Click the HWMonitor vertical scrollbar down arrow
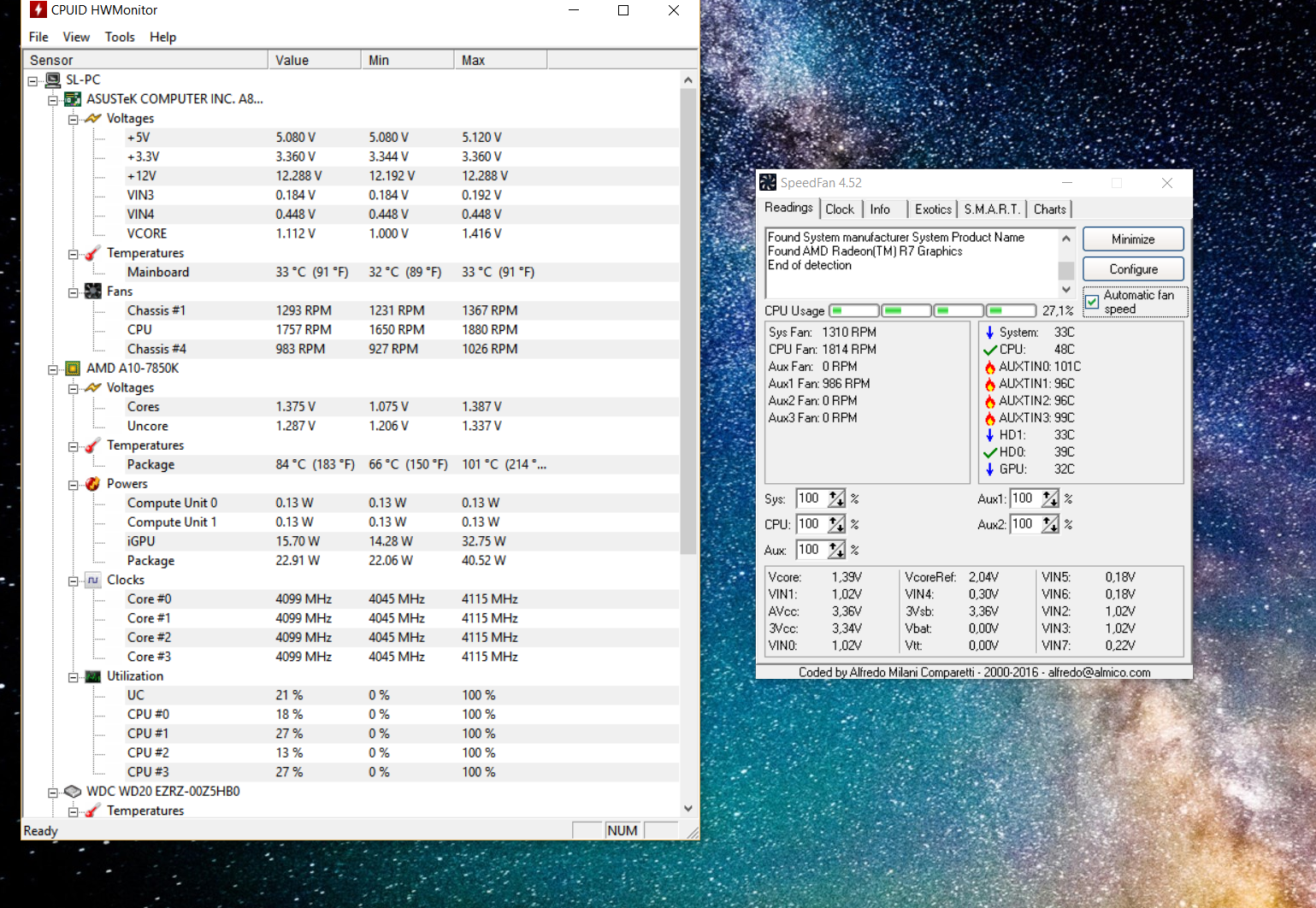This screenshot has width=1316, height=908. (x=688, y=808)
